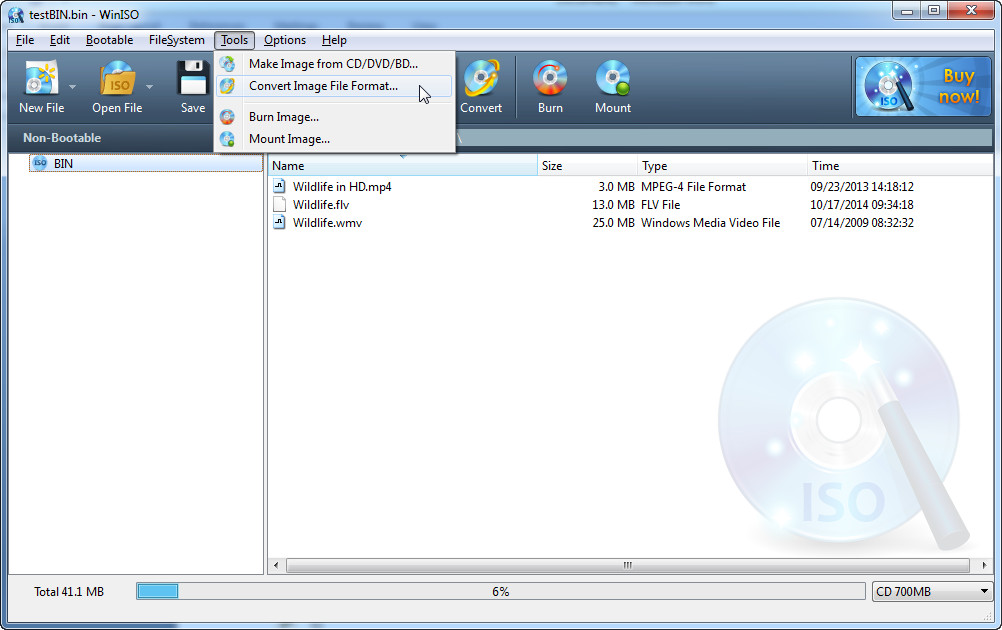Image resolution: width=1002 pixels, height=630 pixels.
Task: Click the 10/17/2014 09:34:18 time cell
Action: [x=862, y=204]
